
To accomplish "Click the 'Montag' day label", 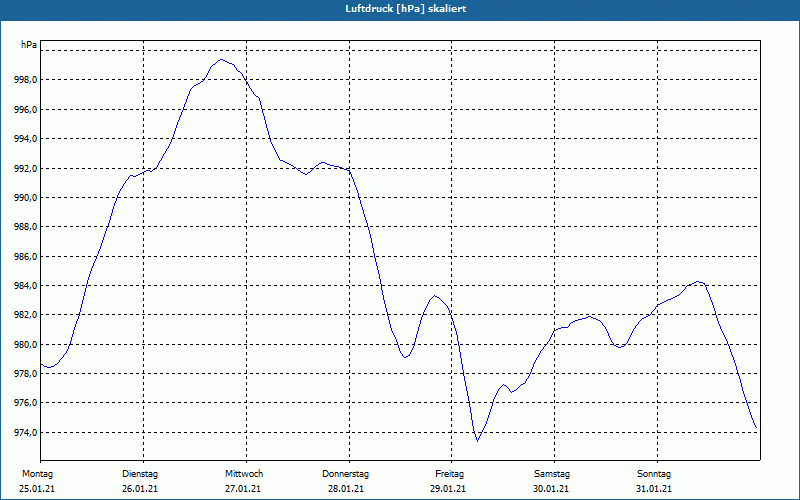I will pos(37,474).
